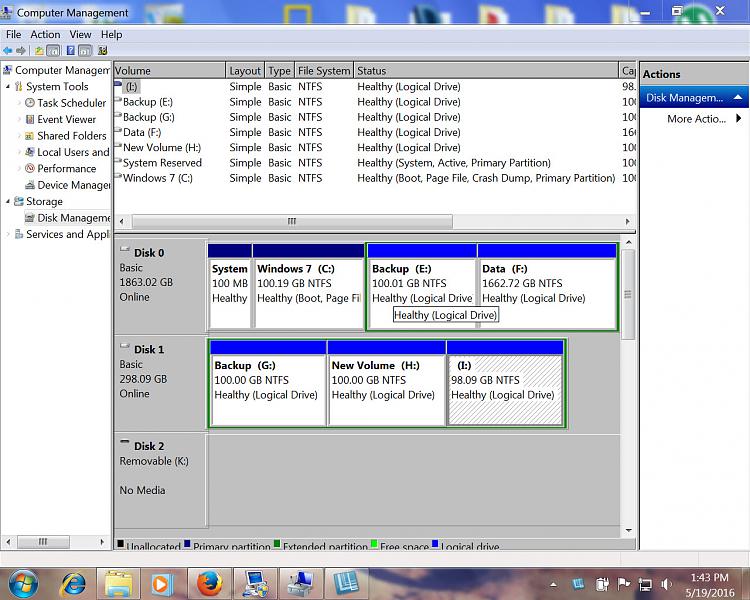Click the Computer Management root node
The image size is (750, 600).
pos(62,70)
